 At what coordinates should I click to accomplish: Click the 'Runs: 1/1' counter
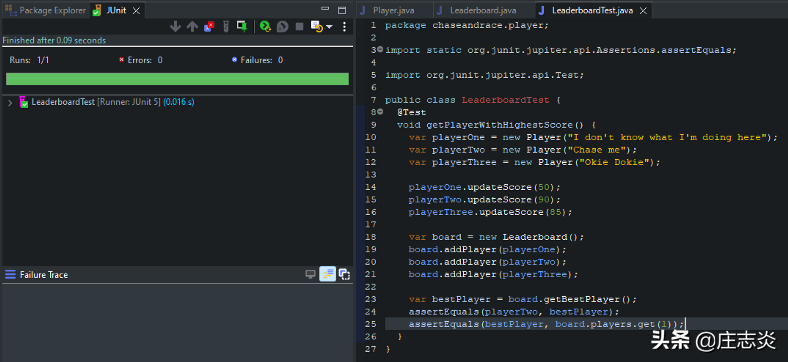pyautogui.click(x=29, y=60)
